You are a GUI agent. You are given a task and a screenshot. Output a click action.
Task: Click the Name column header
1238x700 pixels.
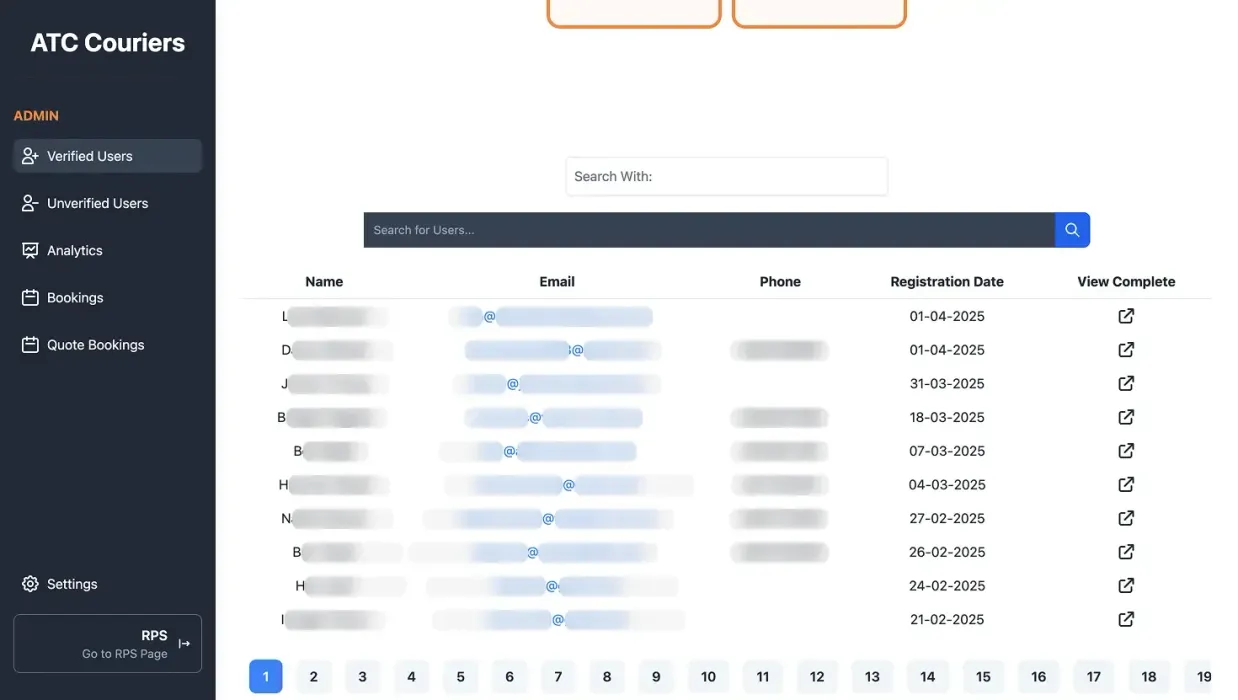(324, 282)
